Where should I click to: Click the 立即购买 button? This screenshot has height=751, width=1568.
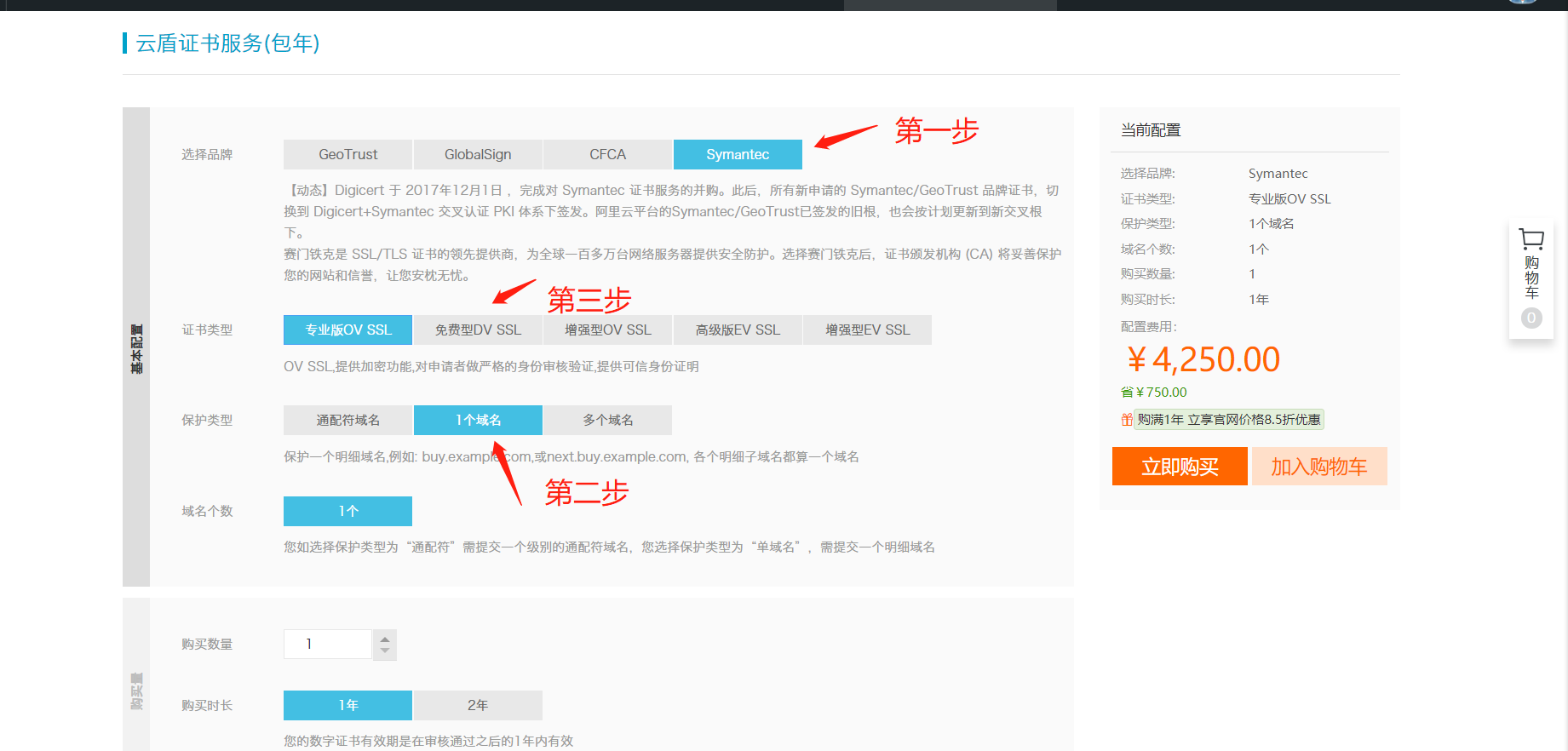1180,467
